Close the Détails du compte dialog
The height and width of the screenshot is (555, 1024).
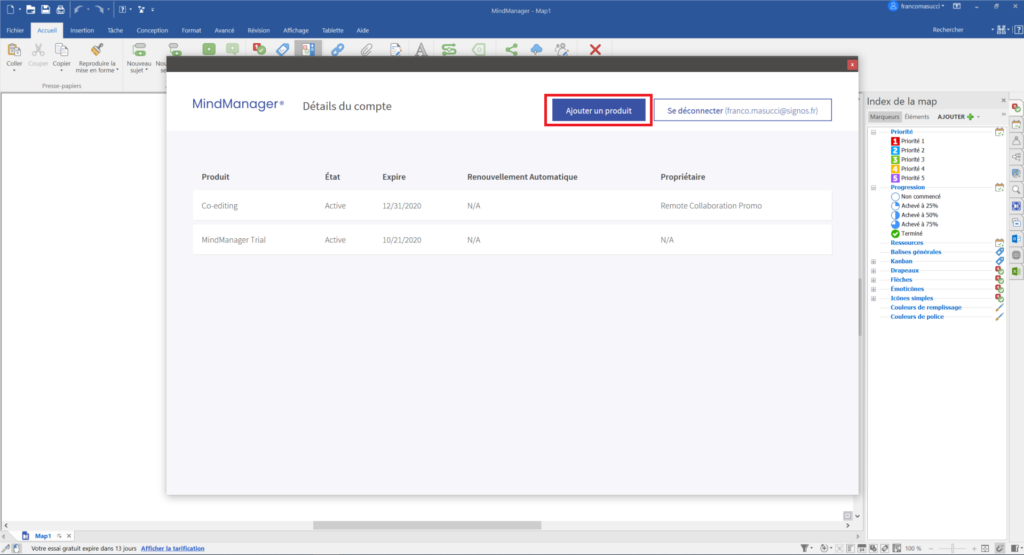[852, 65]
